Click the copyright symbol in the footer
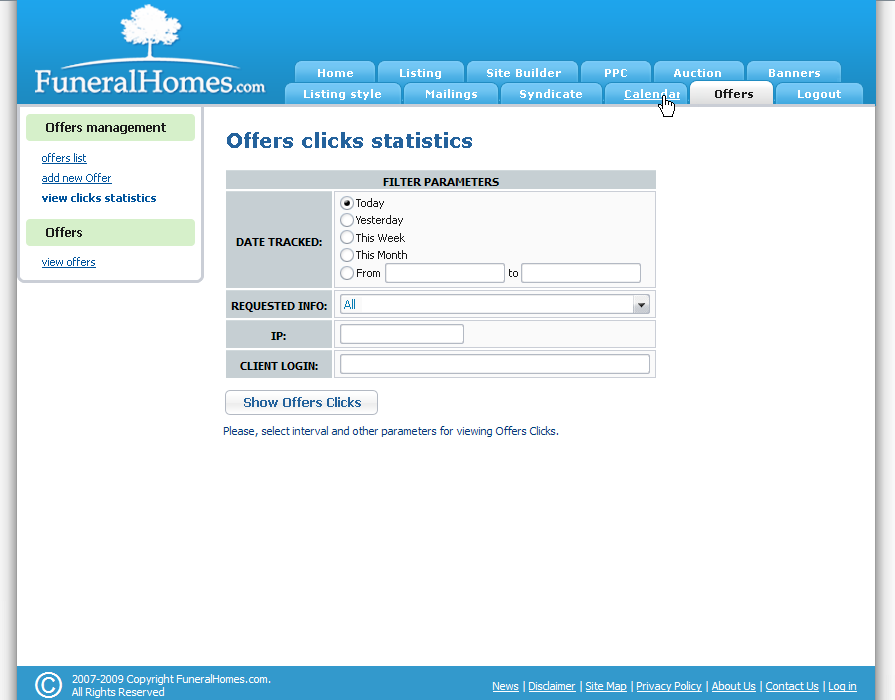The height and width of the screenshot is (700, 895). click(x=47, y=684)
